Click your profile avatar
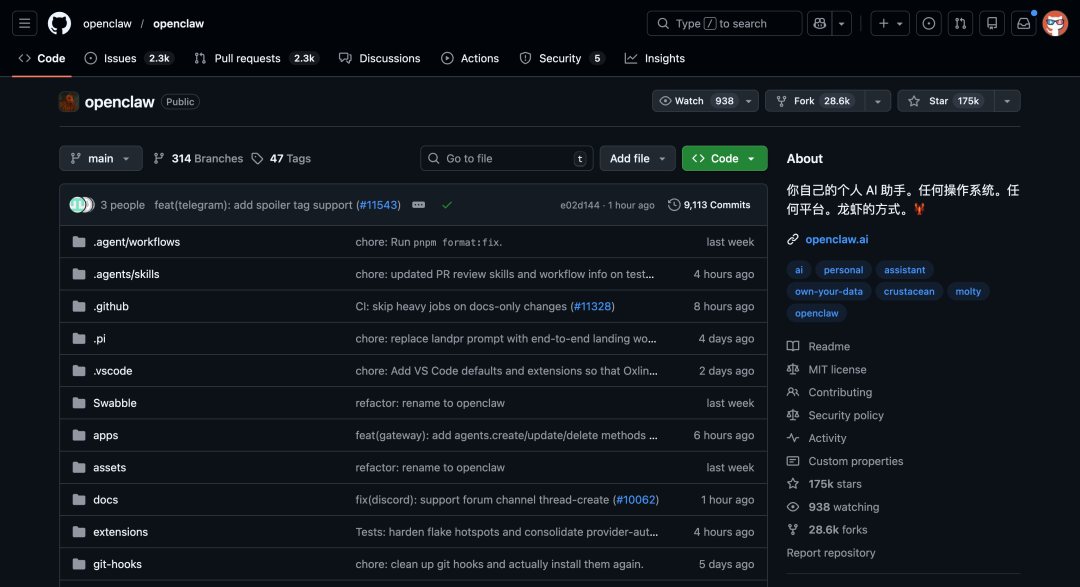 pyautogui.click(x=1055, y=23)
